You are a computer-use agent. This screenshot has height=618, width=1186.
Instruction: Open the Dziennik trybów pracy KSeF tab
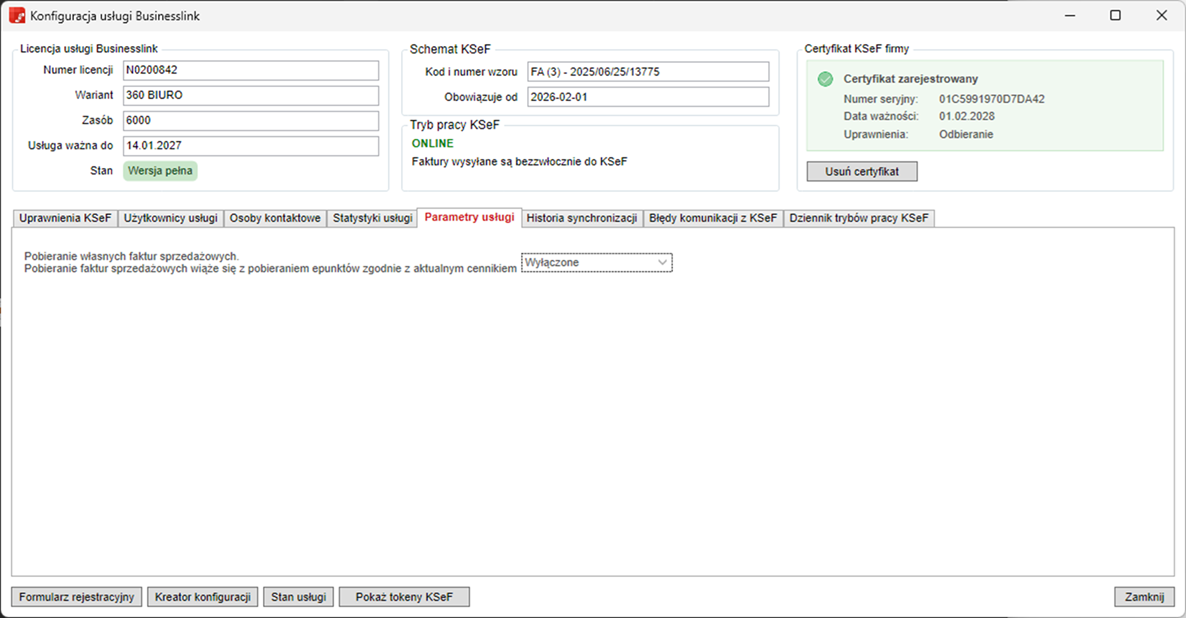pos(858,218)
